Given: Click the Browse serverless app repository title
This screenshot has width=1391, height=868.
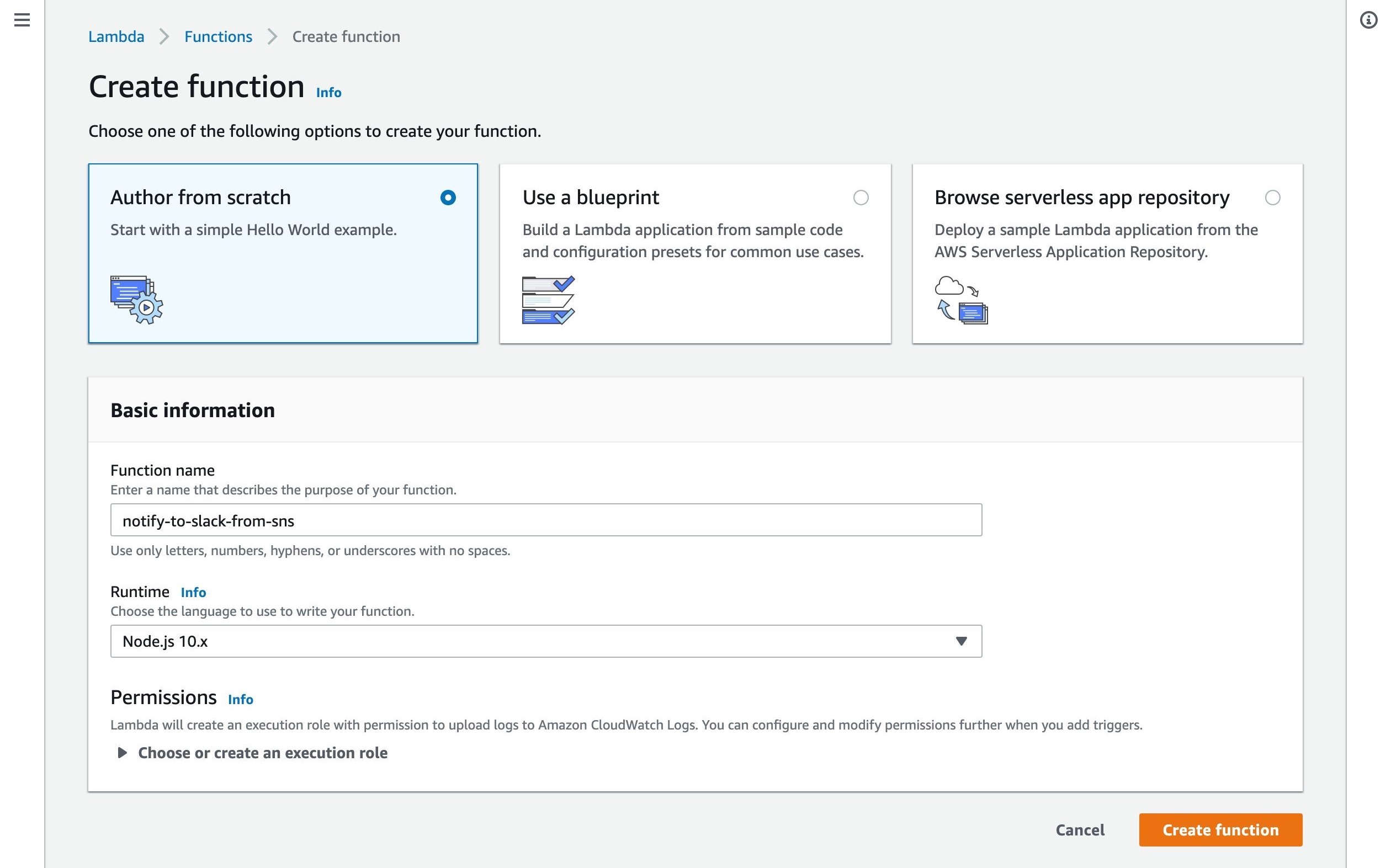Looking at the screenshot, I should pos(1081,197).
